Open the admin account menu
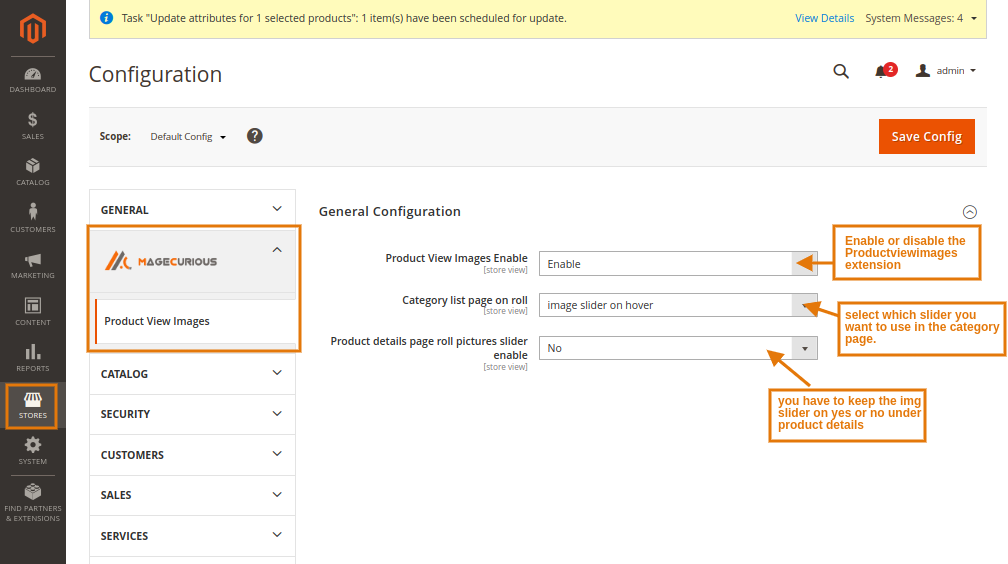Viewport: 1008px width, 564px height. [946, 71]
